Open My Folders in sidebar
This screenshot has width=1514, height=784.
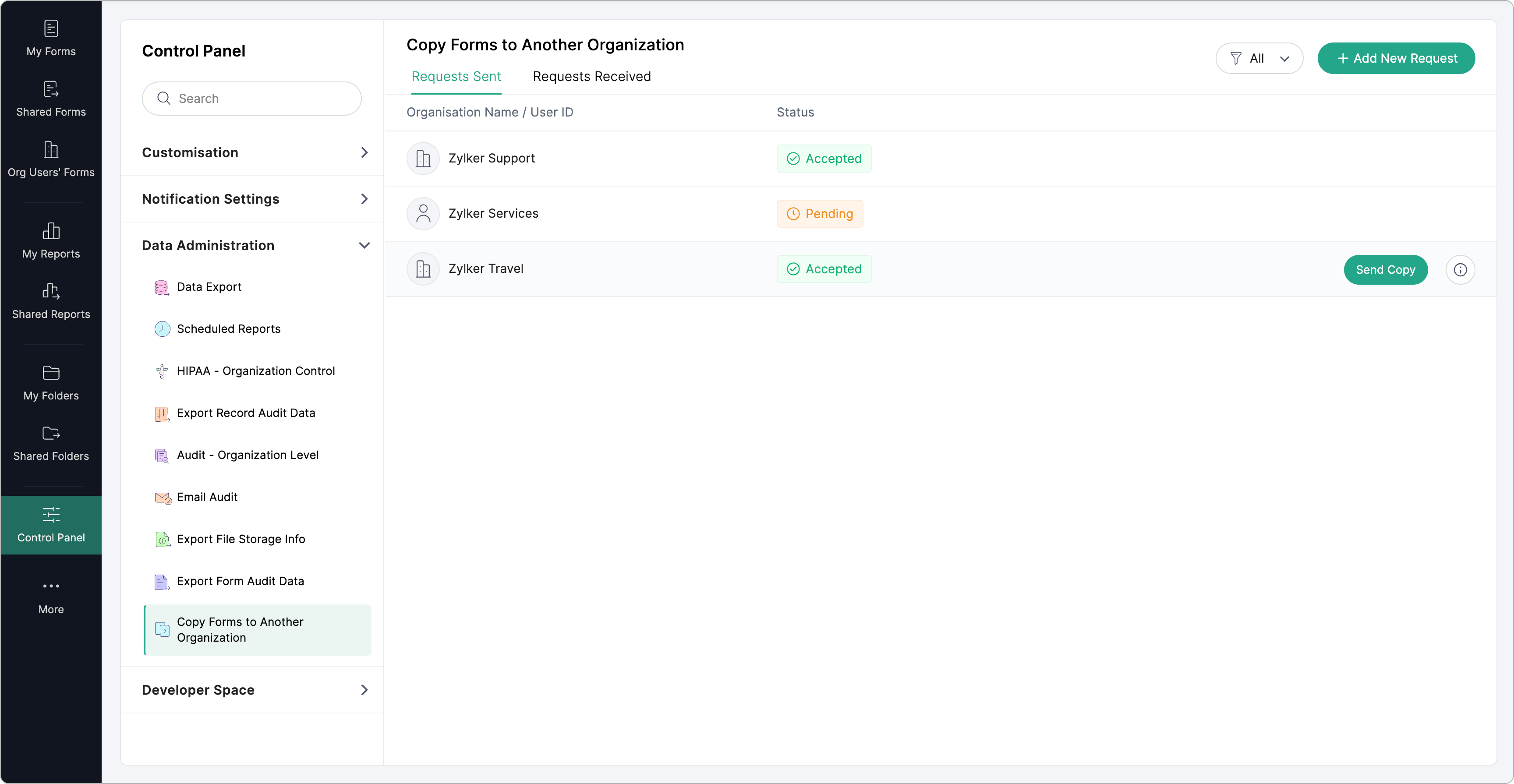[51, 383]
